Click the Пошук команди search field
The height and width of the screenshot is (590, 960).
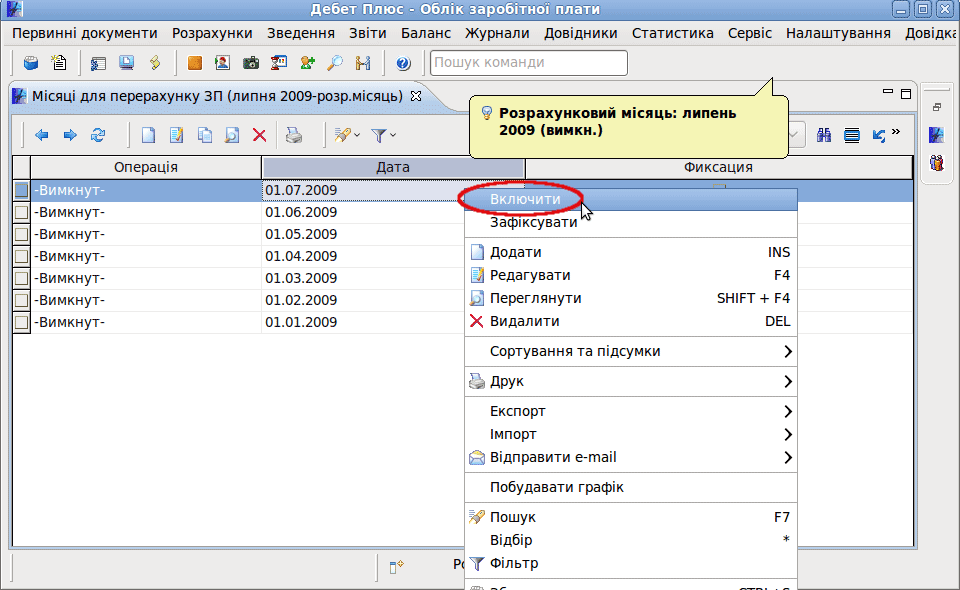coord(529,62)
